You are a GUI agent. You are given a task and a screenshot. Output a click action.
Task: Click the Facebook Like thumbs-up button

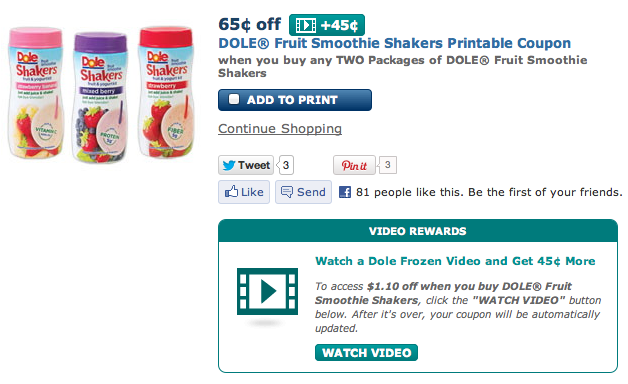tap(244, 192)
